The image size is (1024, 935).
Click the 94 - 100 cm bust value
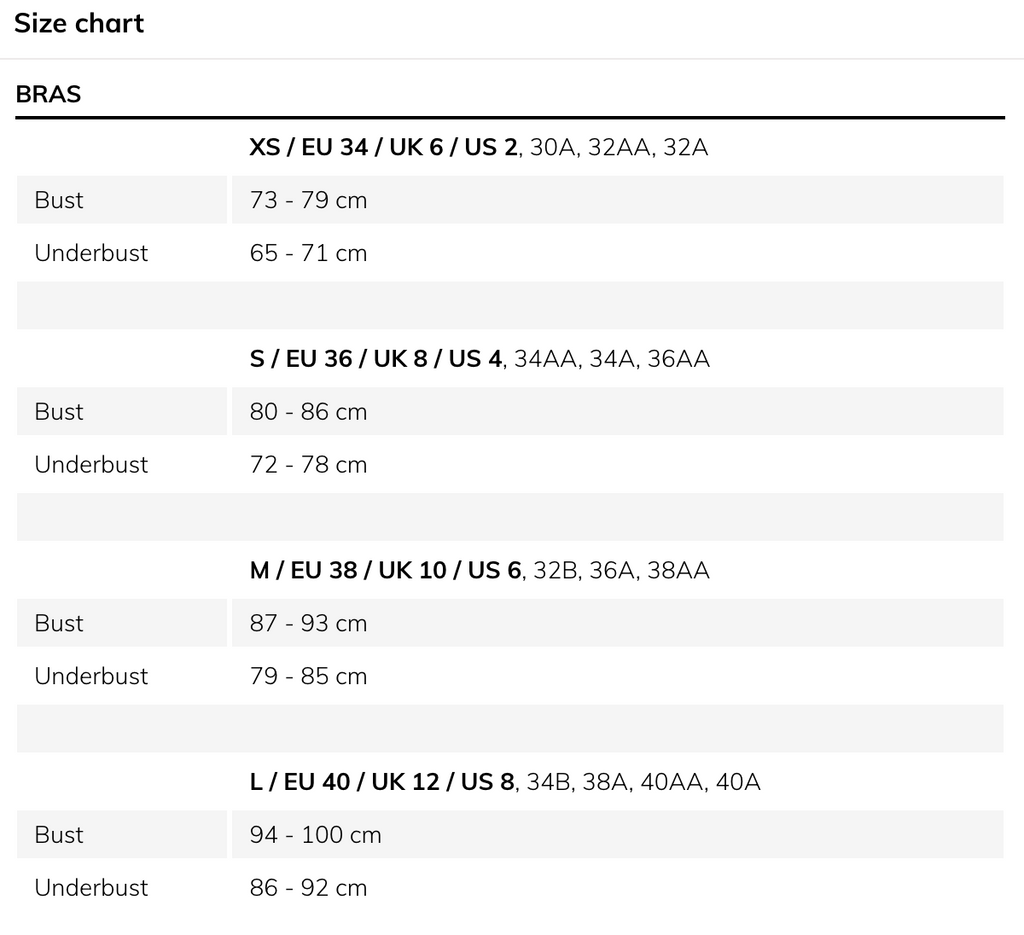tap(315, 835)
